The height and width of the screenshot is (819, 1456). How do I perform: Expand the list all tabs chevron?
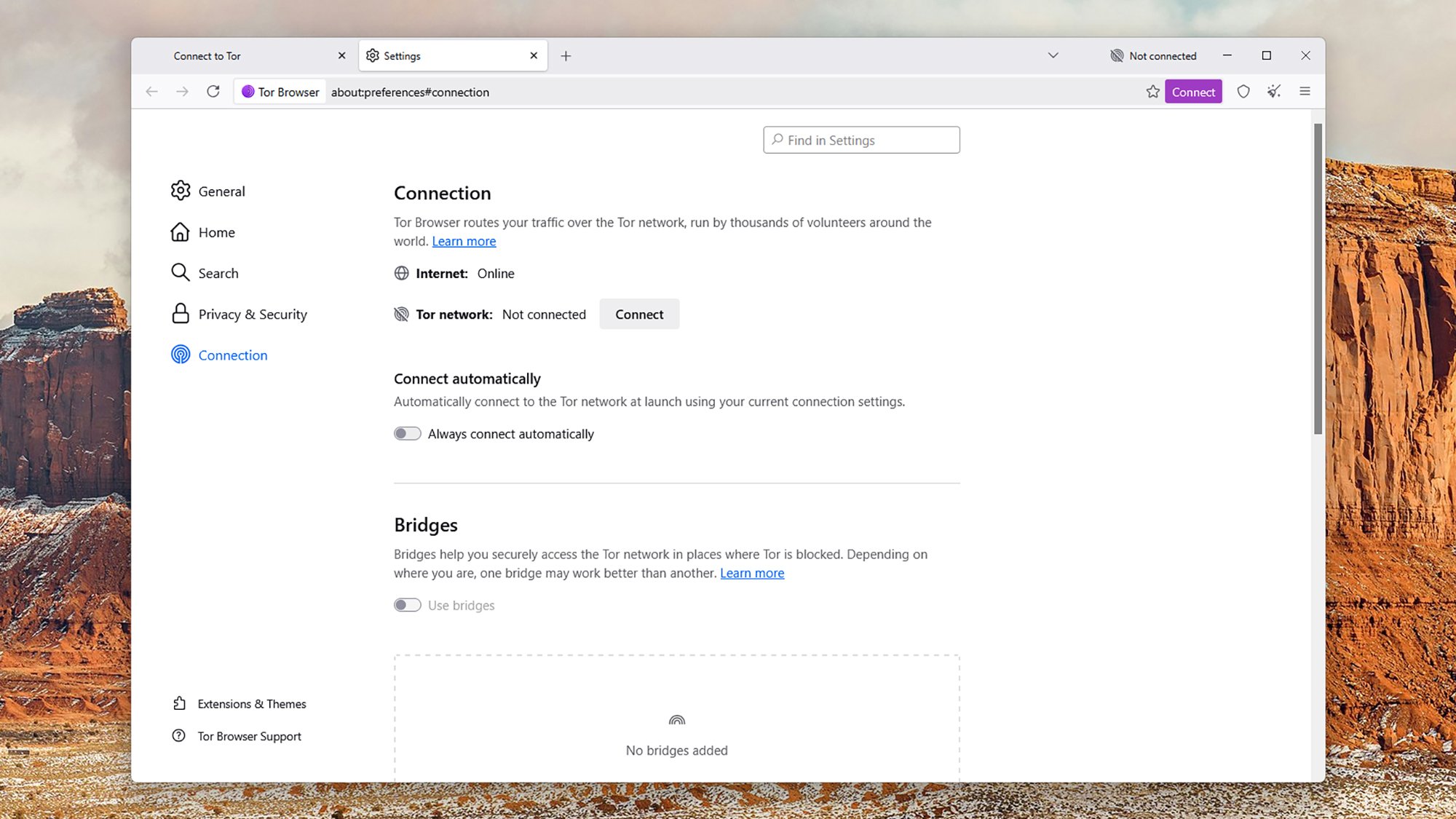(x=1053, y=56)
